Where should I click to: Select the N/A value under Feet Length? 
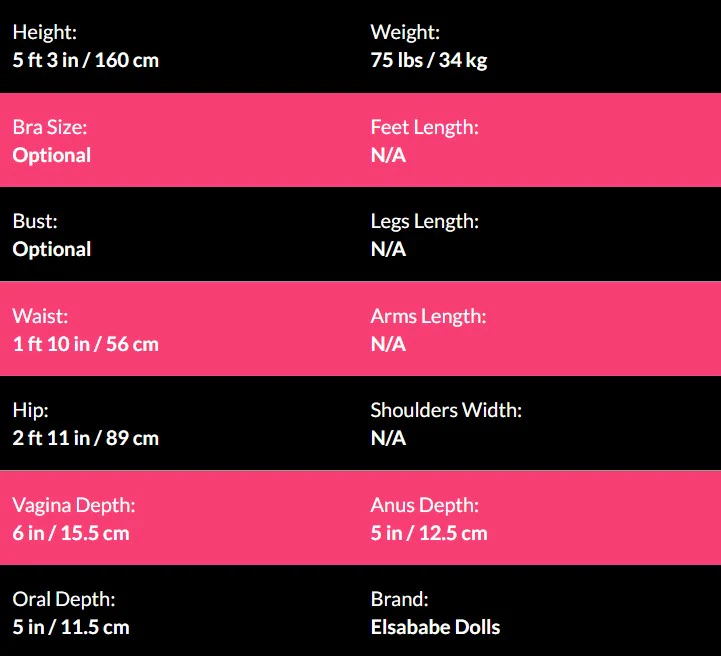(x=388, y=155)
